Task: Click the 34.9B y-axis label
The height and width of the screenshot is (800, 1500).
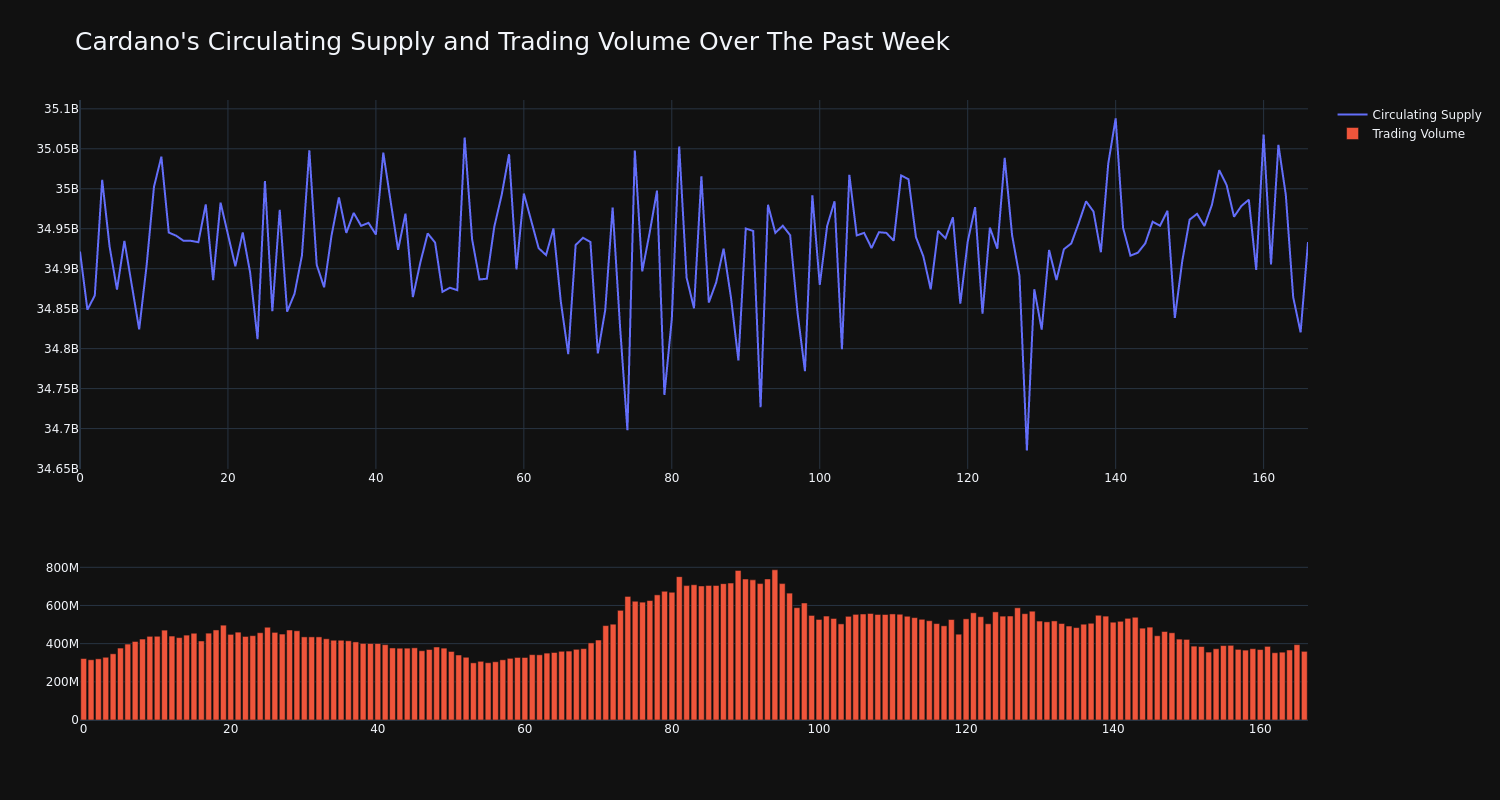Action: (x=61, y=269)
